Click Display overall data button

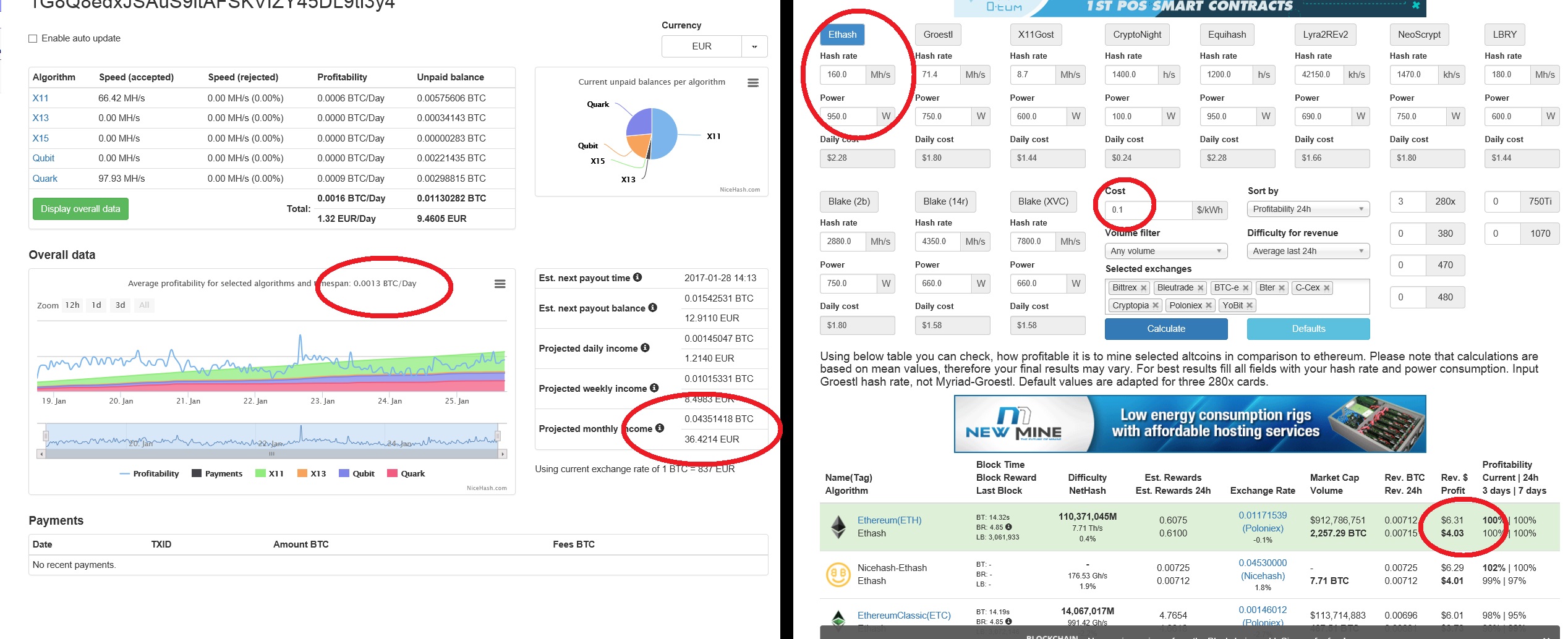(80, 209)
